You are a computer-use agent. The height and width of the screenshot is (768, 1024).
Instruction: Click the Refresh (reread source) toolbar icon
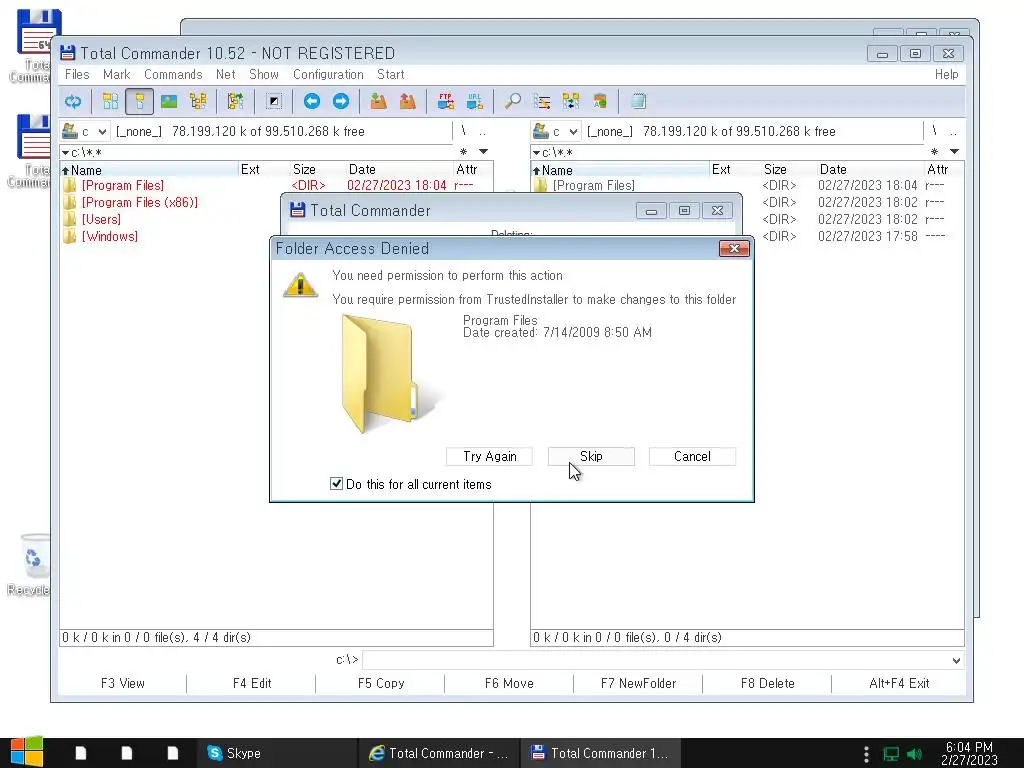click(x=73, y=101)
